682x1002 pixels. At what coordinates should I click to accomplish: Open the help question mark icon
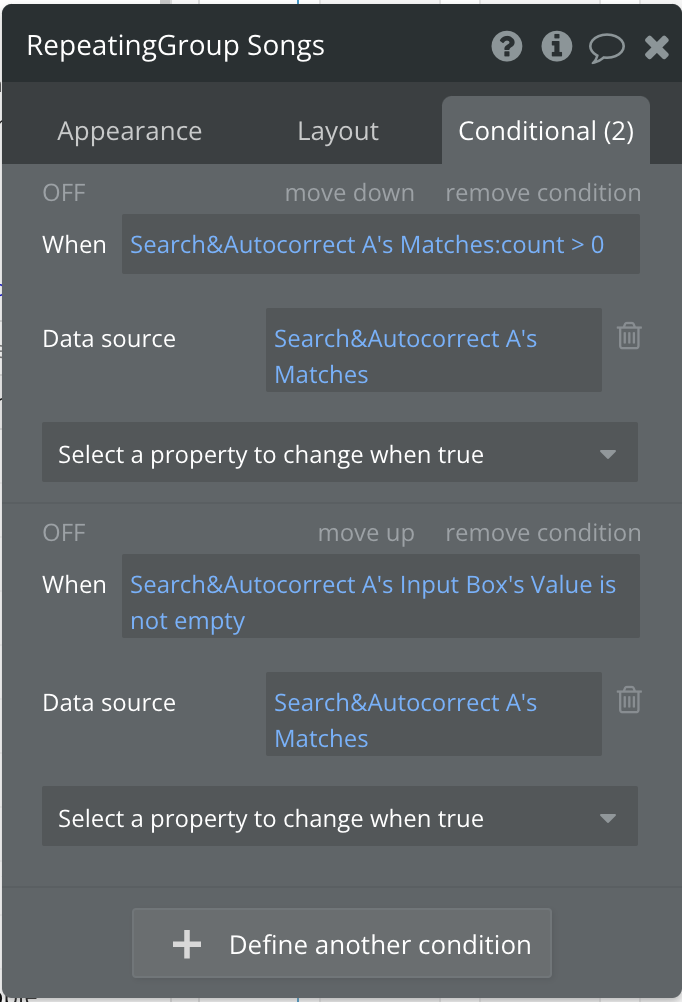tap(507, 46)
